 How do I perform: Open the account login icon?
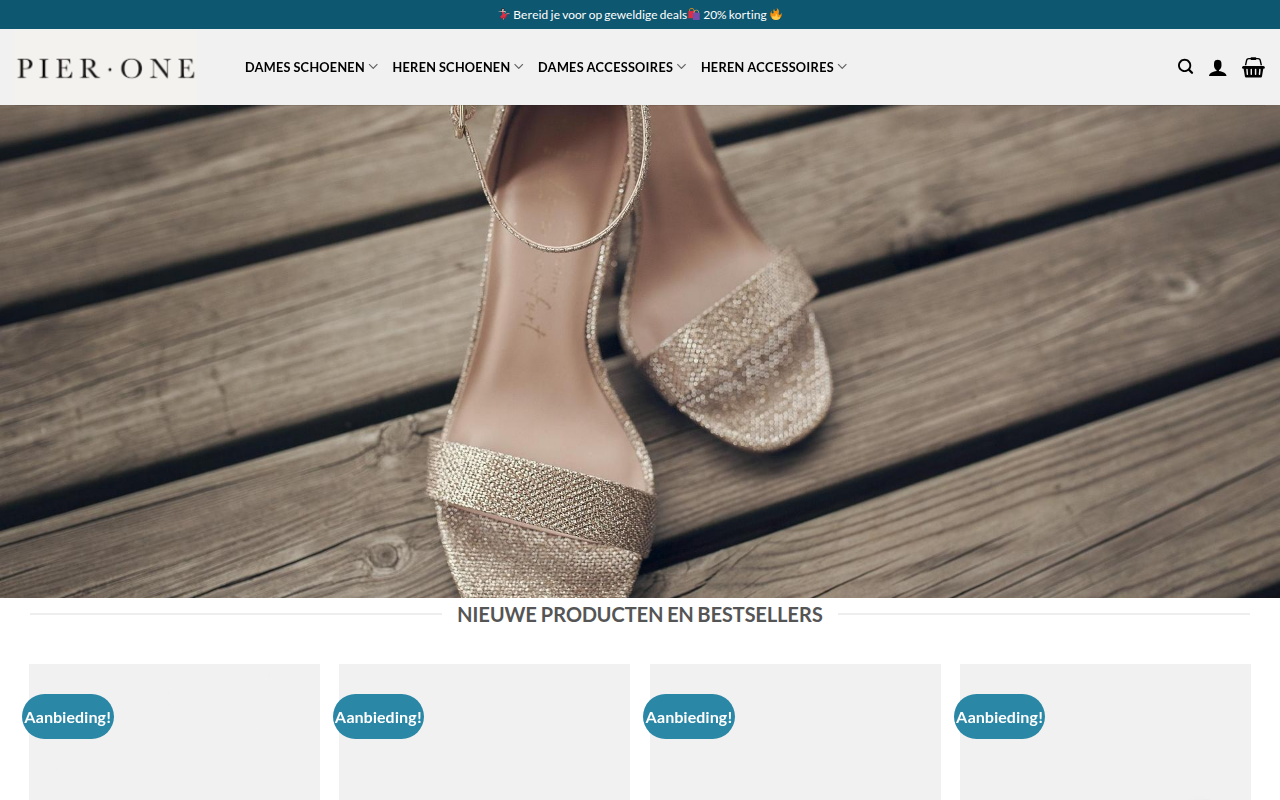click(1217, 67)
